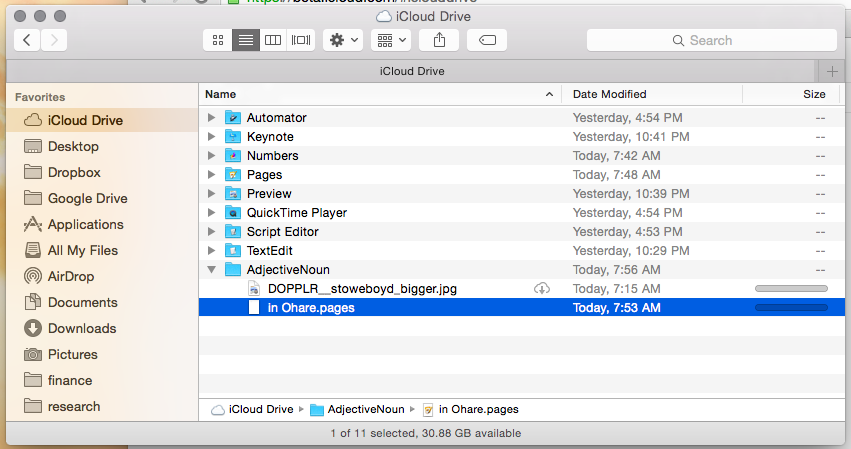Click AdjectiveNoun in the path bar
This screenshot has width=851, height=449.
357,409
